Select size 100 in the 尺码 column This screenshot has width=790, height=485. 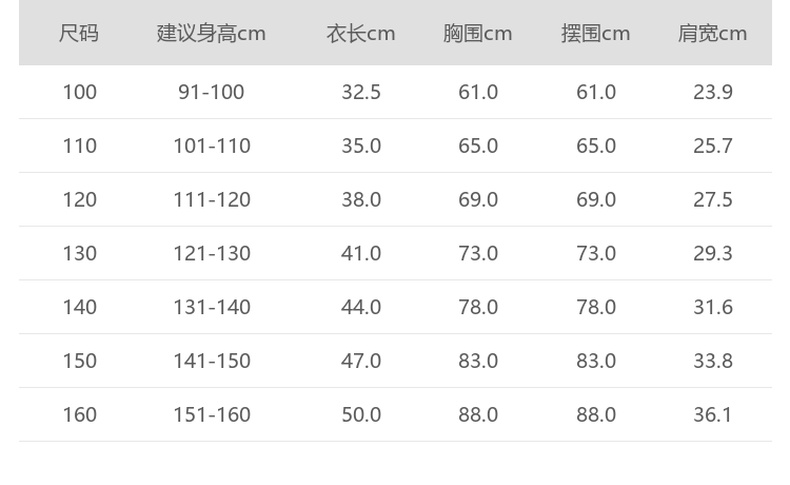point(79,92)
